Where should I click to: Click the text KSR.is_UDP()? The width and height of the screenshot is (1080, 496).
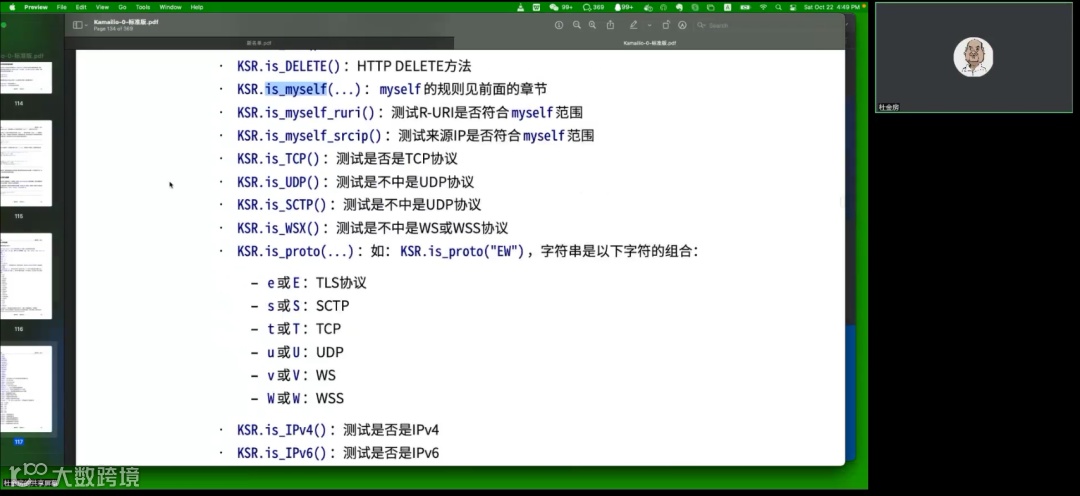pyautogui.click(x=279, y=183)
